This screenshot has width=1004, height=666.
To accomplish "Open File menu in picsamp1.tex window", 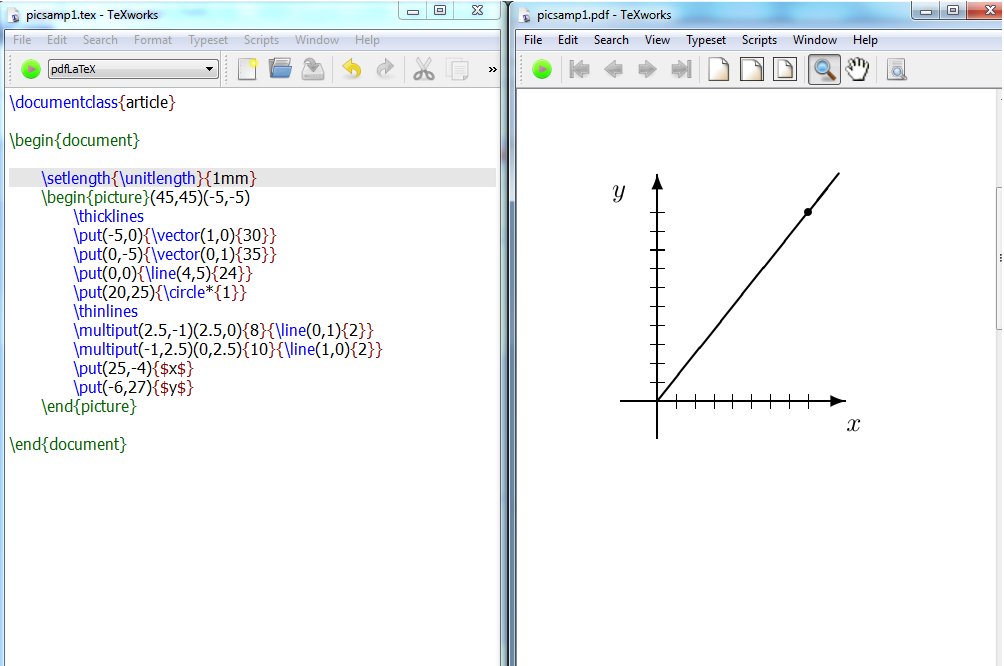I will click(22, 40).
